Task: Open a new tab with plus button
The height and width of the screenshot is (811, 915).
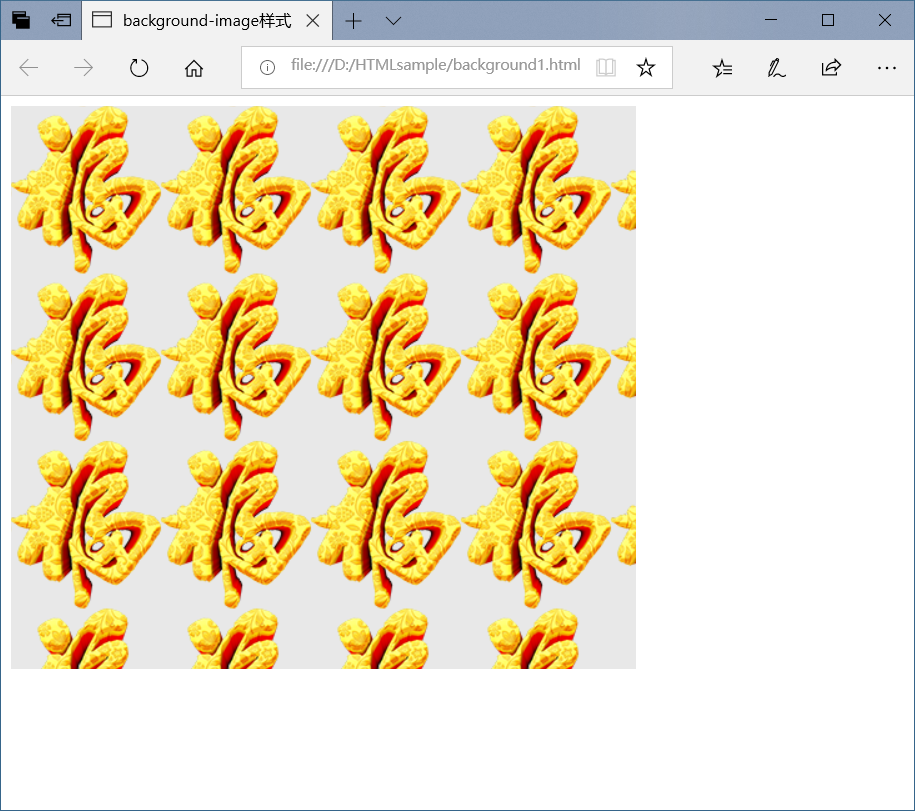Action: (x=353, y=21)
